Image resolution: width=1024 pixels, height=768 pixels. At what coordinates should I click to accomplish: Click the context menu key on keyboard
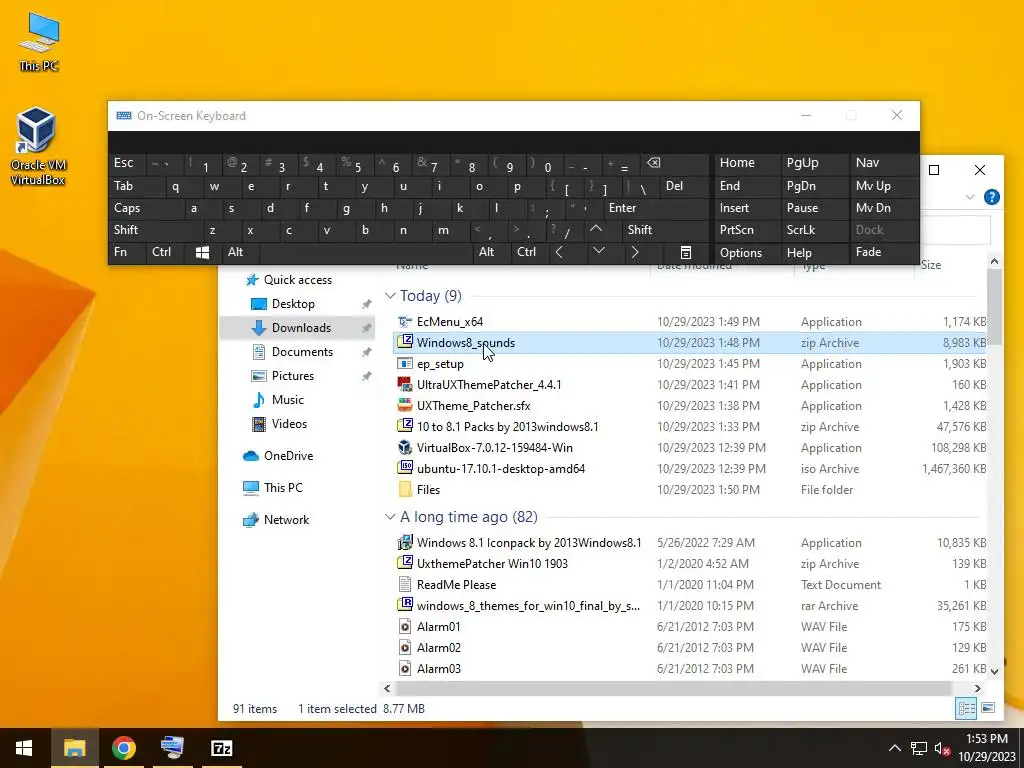click(x=685, y=252)
